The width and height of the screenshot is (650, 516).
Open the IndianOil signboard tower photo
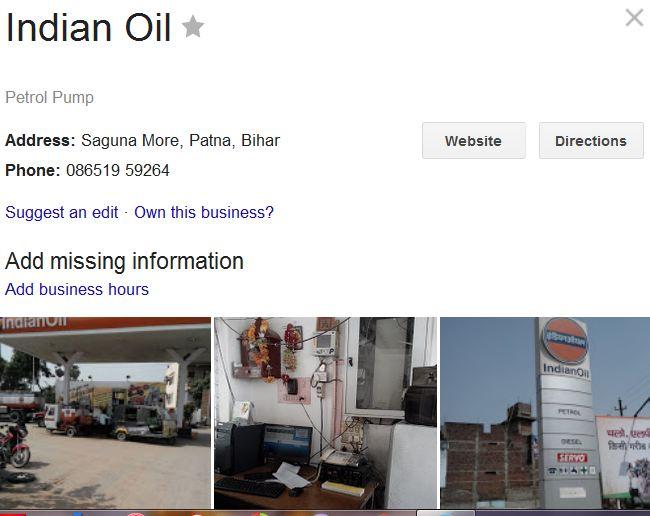(545, 413)
